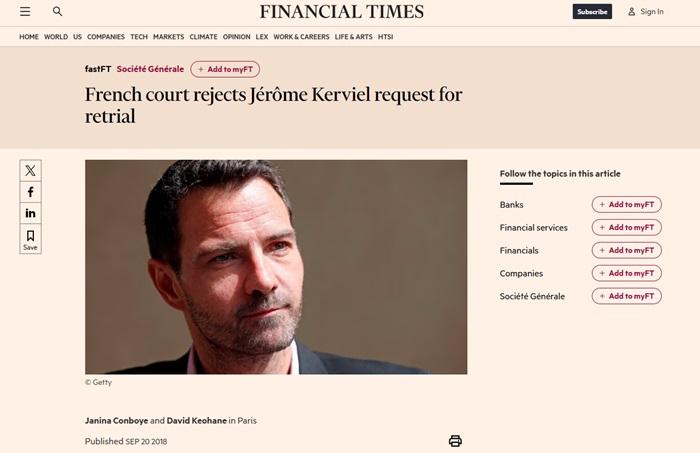
Task: Click the Financial Times masthead logo
Action: coord(341,12)
